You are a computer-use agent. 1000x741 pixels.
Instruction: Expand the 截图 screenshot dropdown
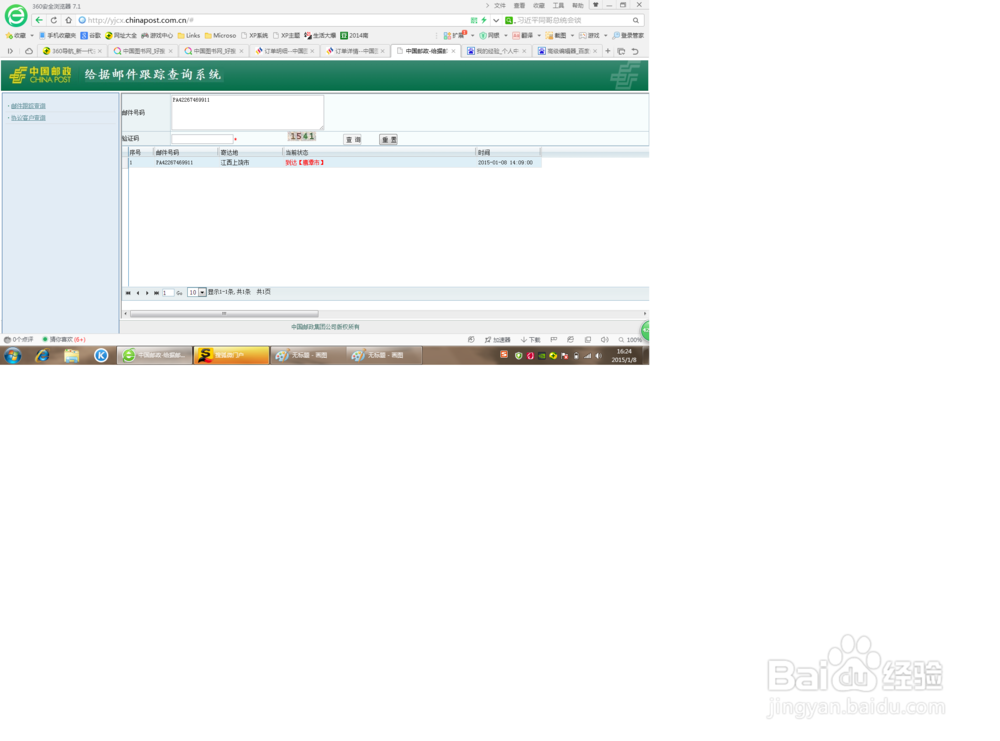pyautogui.click(x=572, y=36)
